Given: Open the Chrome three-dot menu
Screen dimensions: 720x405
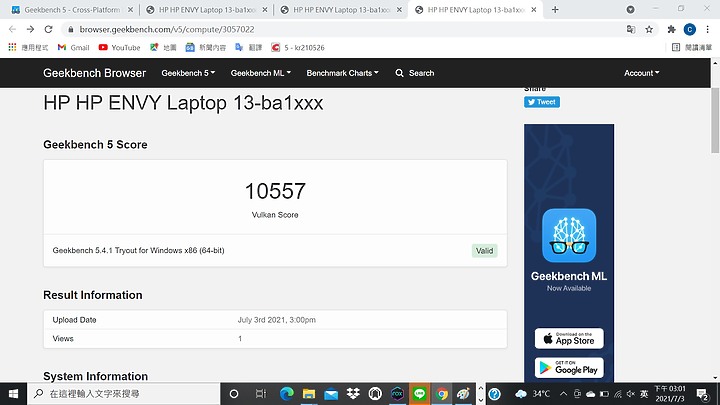Looking at the screenshot, I should [x=707, y=29].
